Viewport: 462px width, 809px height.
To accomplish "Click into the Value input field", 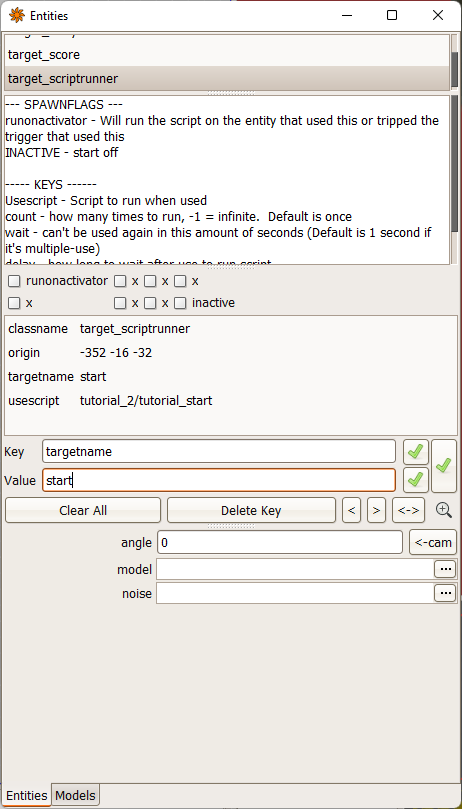I will pyautogui.click(x=219, y=480).
